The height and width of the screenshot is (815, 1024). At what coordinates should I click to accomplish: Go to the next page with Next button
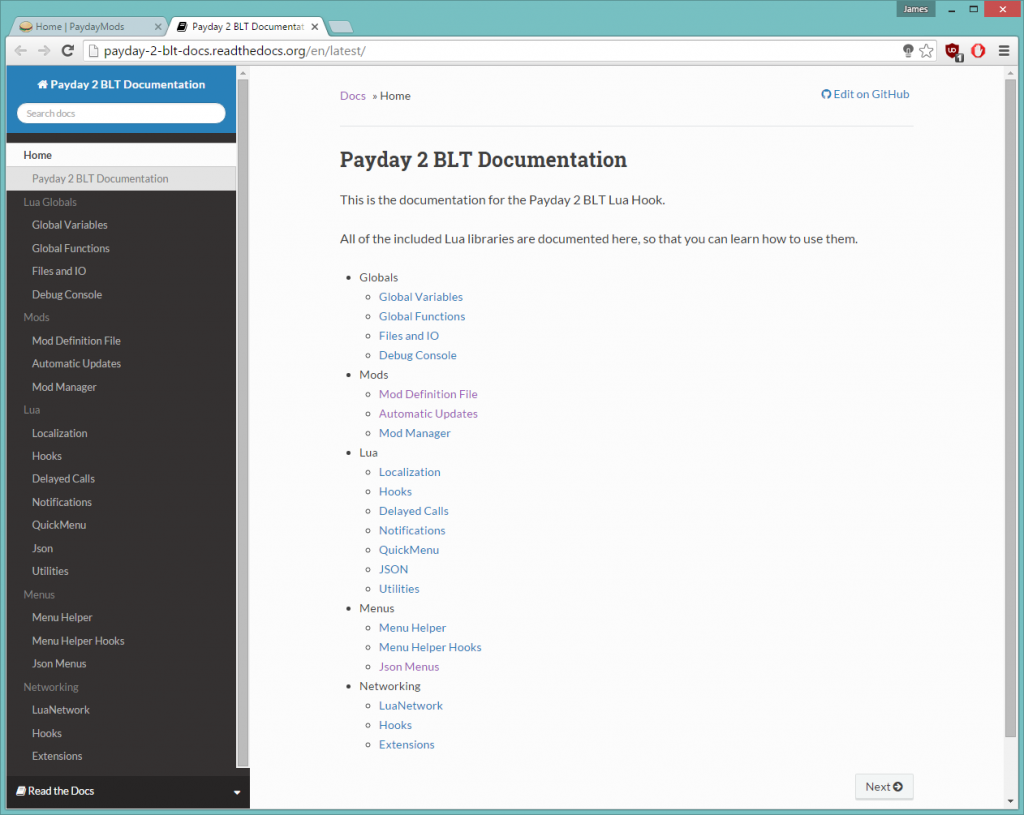point(884,787)
